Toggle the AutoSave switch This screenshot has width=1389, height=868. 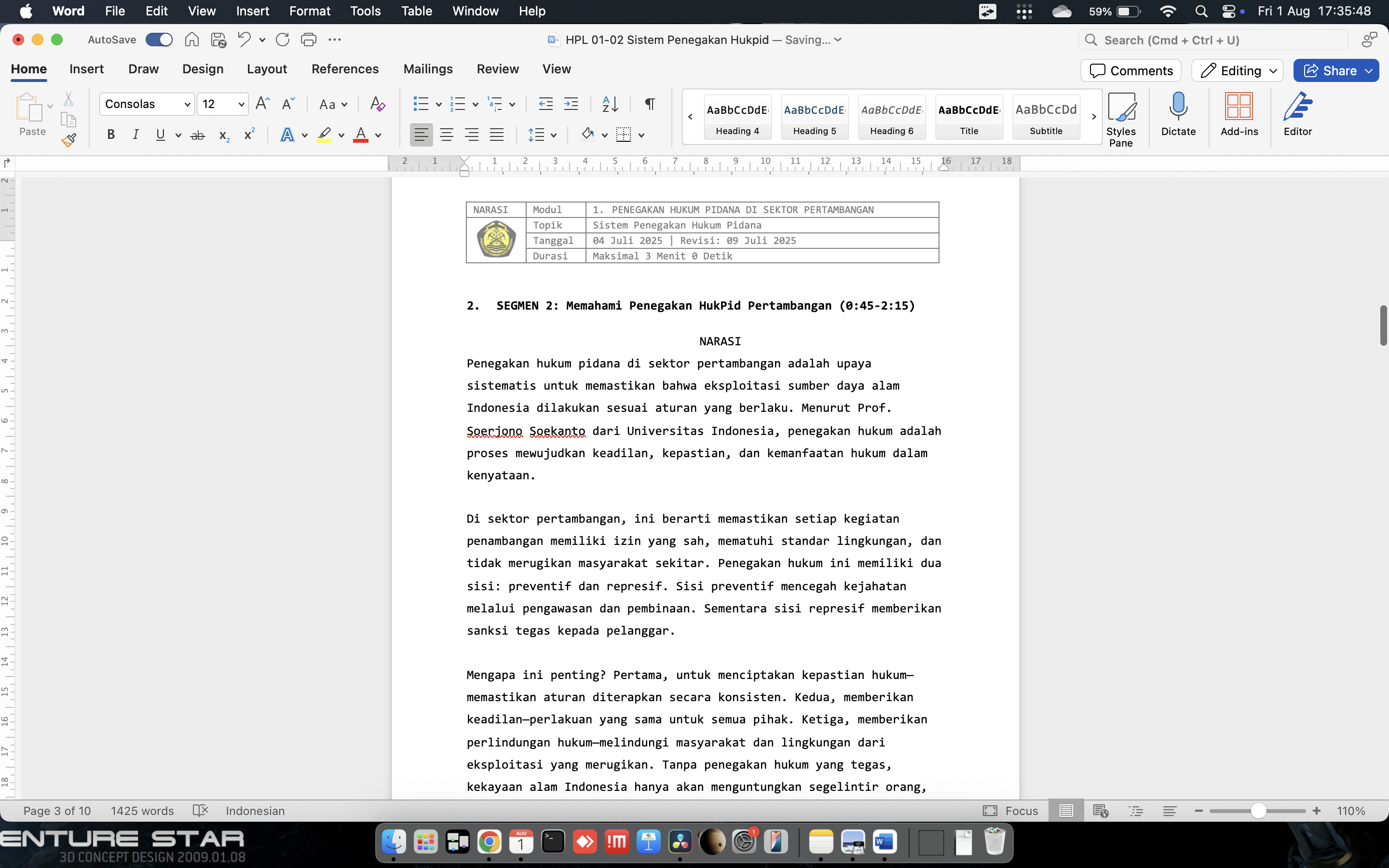tap(159, 40)
